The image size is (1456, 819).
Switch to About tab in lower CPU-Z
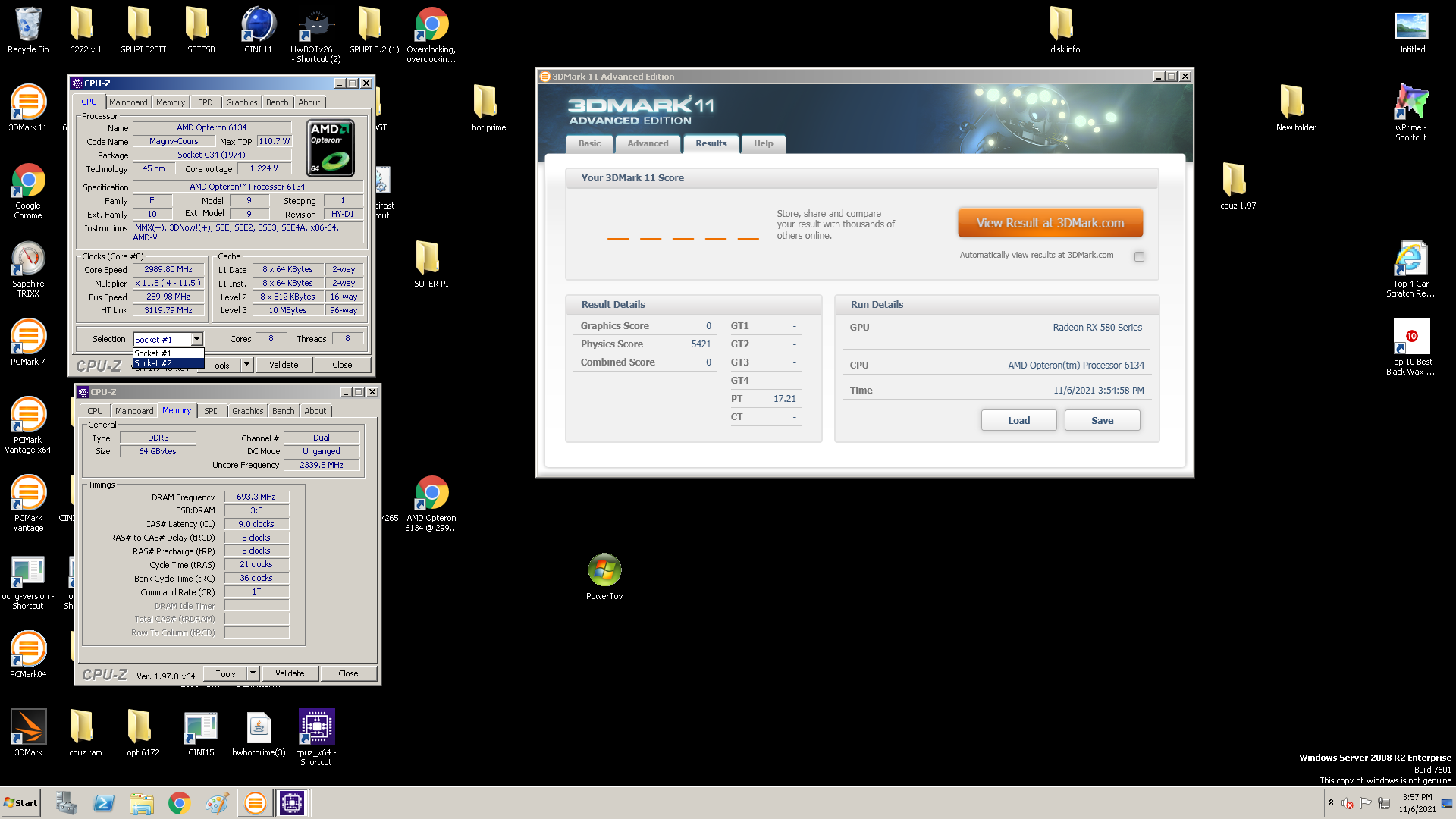point(315,411)
